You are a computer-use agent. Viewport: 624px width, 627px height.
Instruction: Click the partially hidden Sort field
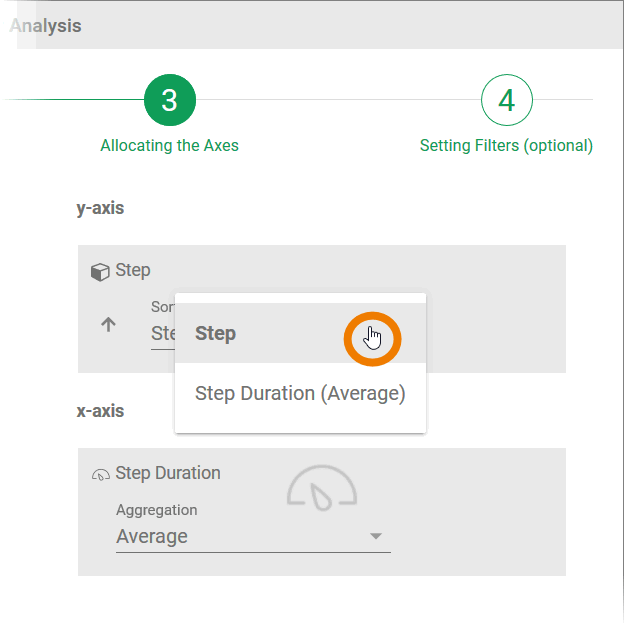(162, 333)
